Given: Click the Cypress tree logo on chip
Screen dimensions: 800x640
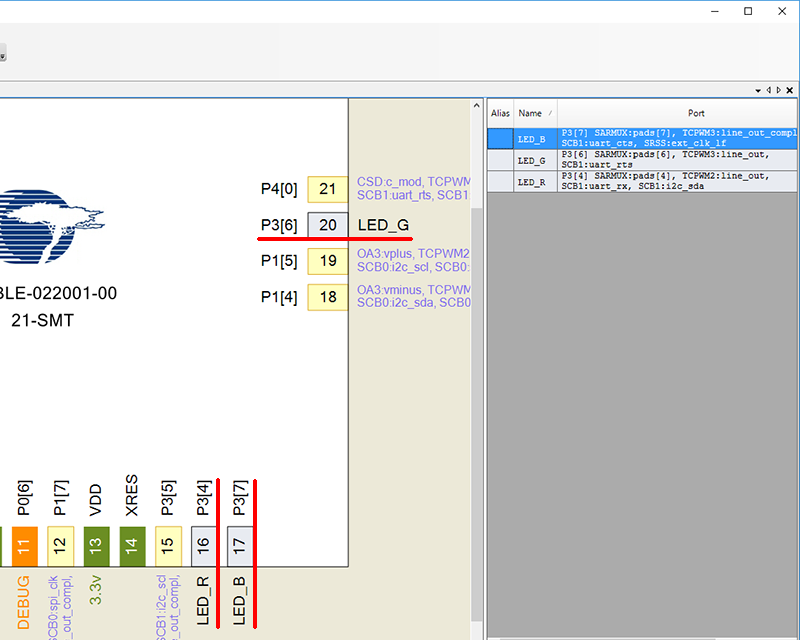Looking at the screenshot, I should tap(51, 227).
